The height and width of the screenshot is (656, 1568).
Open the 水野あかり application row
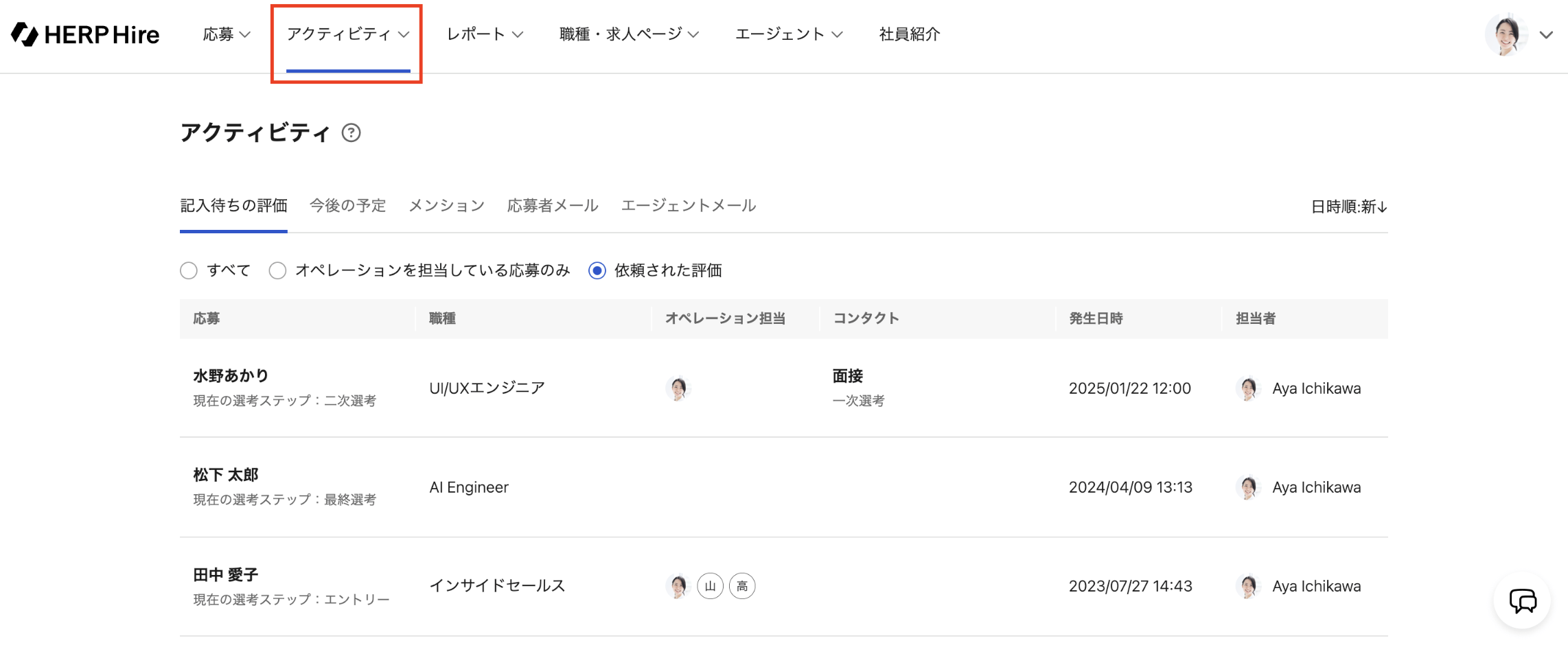[231, 376]
